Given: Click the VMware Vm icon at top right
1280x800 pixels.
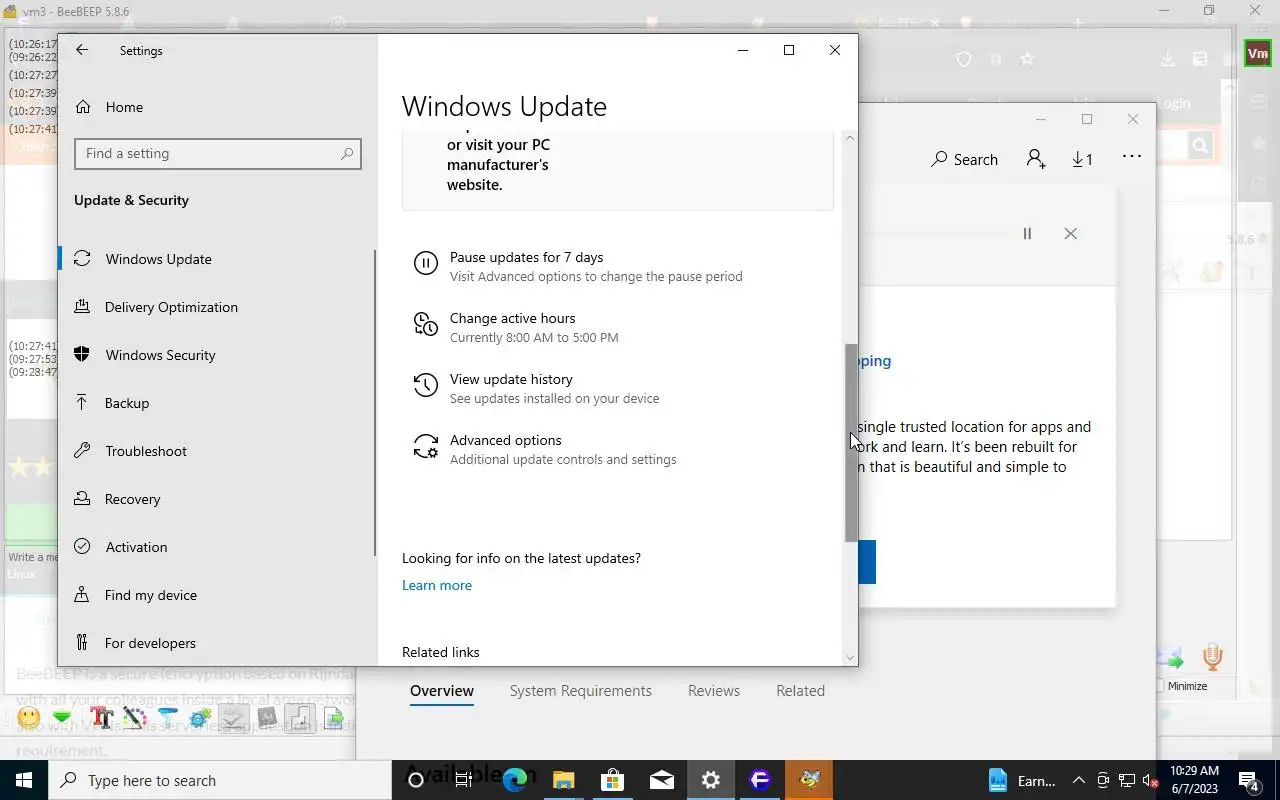Looking at the screenshot, I should 1257,53.
